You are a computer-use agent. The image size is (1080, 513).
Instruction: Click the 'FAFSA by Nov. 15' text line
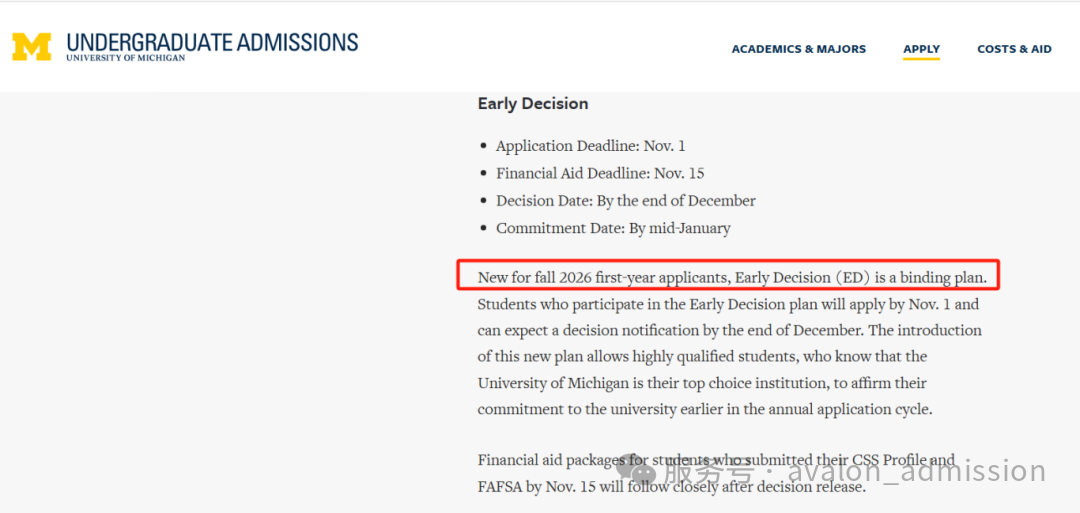point(670,488)
